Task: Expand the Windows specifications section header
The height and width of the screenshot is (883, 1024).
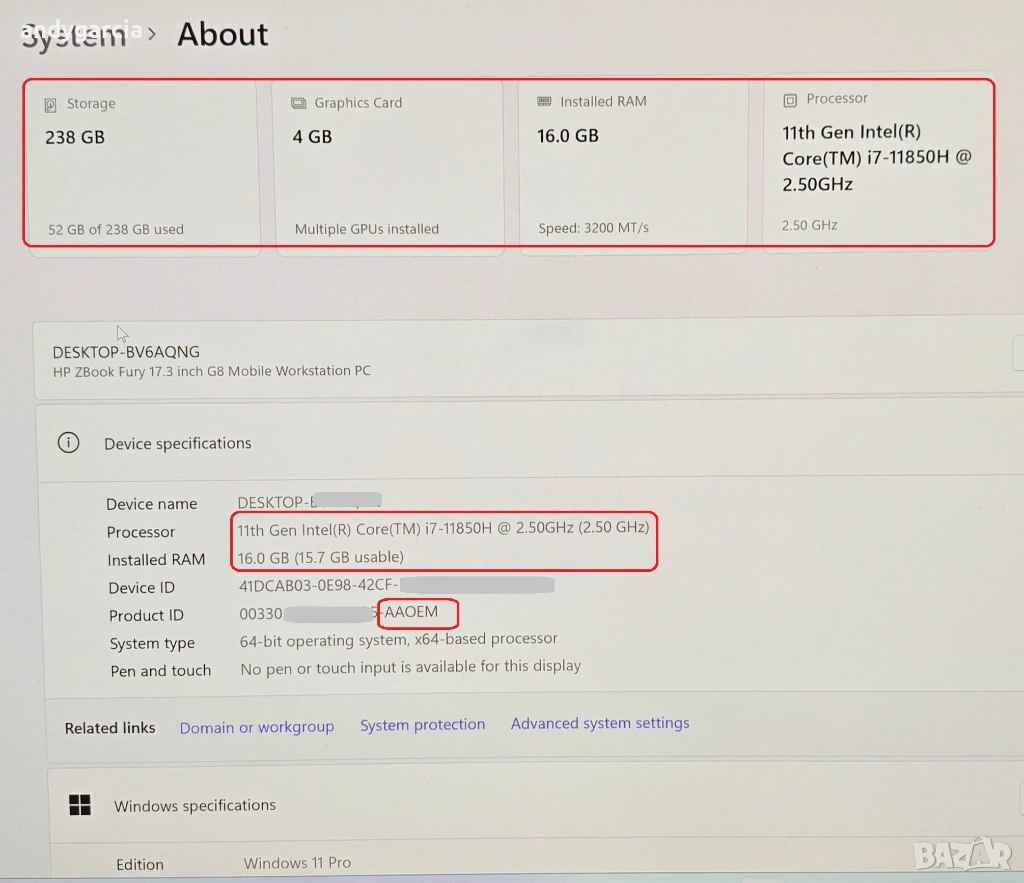Action: (x=195, y=806)
